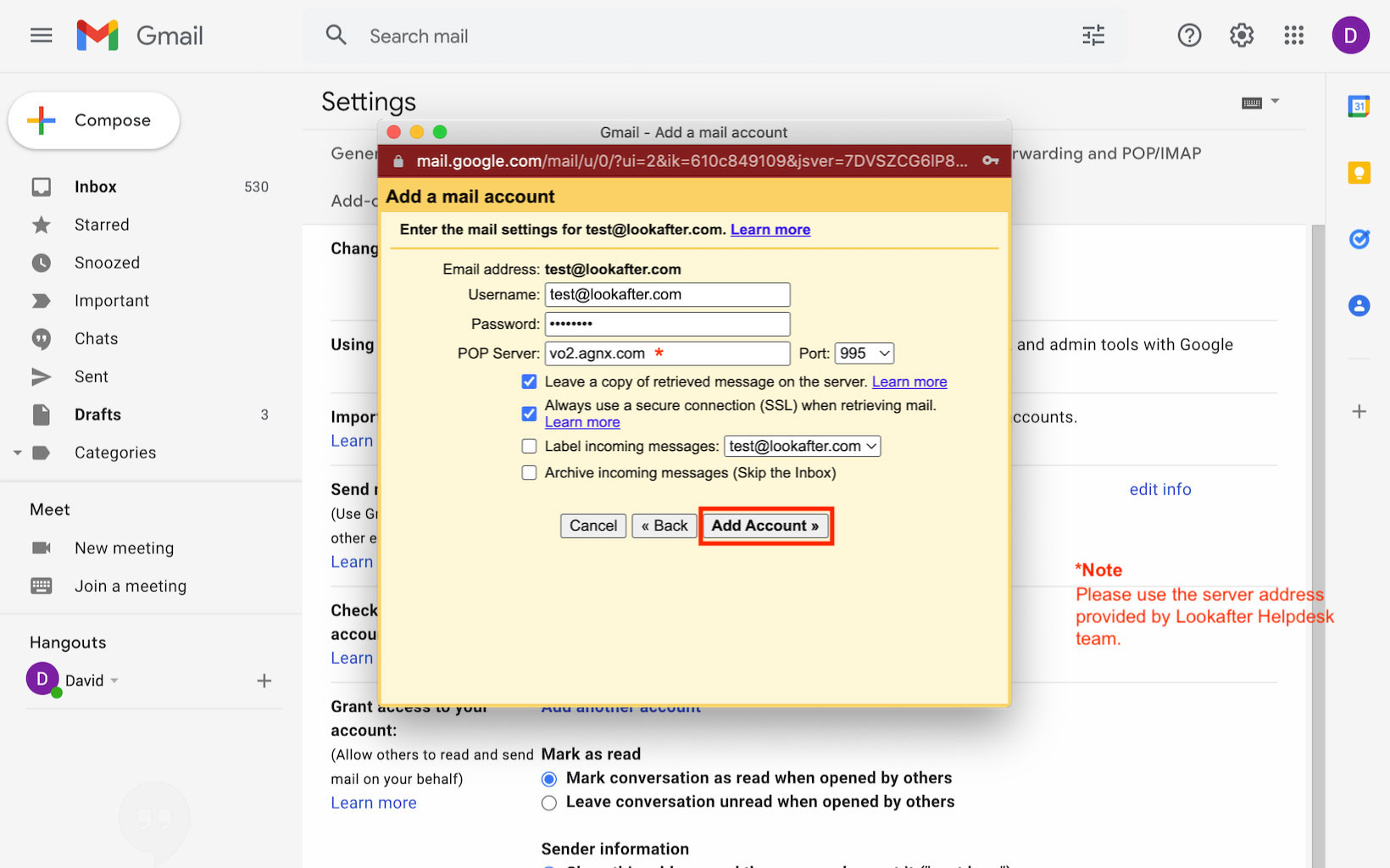This screenshot has width=1390, height=868.
Task: Open the label test@lookafter.com dropdown
Action: (x=802, y=446)
